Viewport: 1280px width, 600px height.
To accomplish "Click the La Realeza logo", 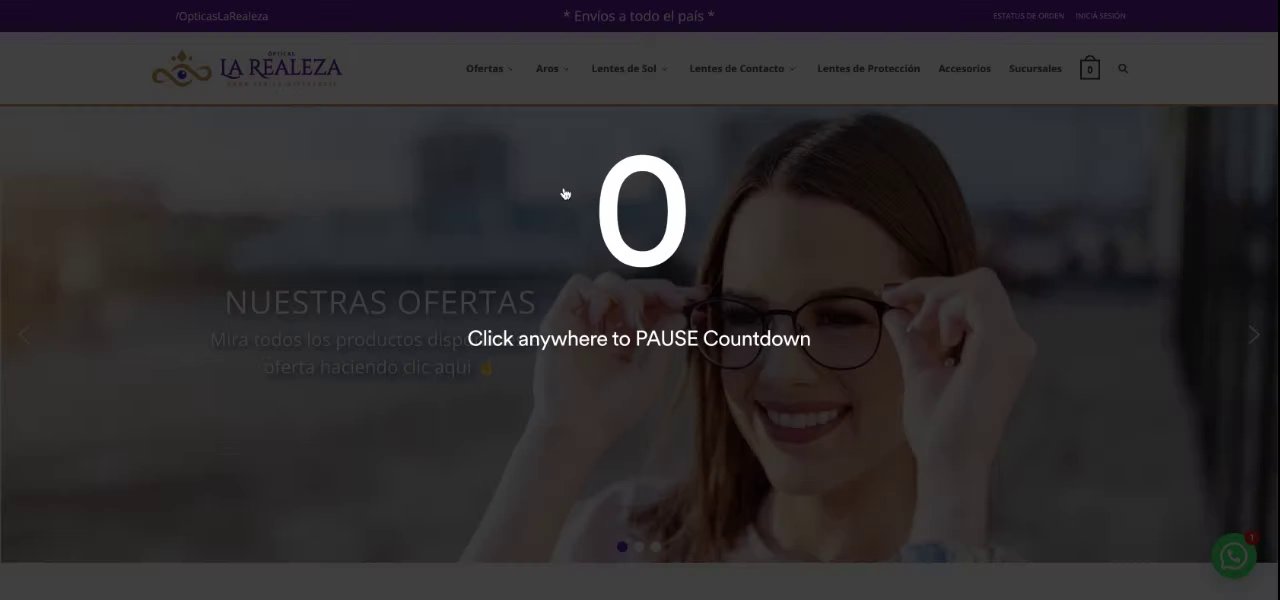I will pyautogui.click(x=247, y=69).
